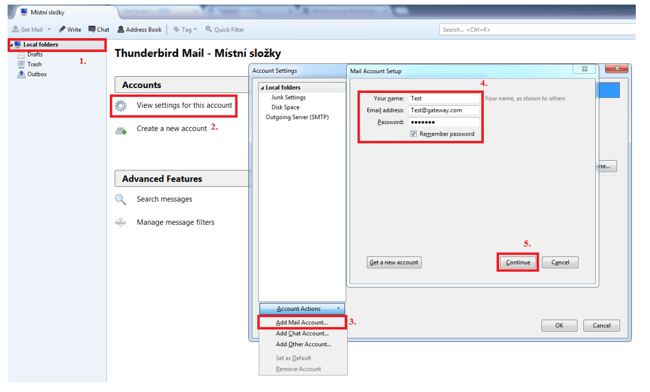Click the Chat speech bubble icon
The height and width of the screenshot is (392, 650).
[92, 29]
